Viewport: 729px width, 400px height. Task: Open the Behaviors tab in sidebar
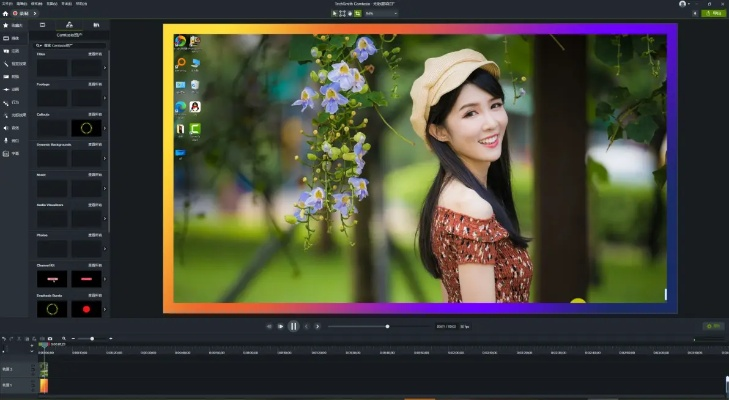(x=13, y=102)
